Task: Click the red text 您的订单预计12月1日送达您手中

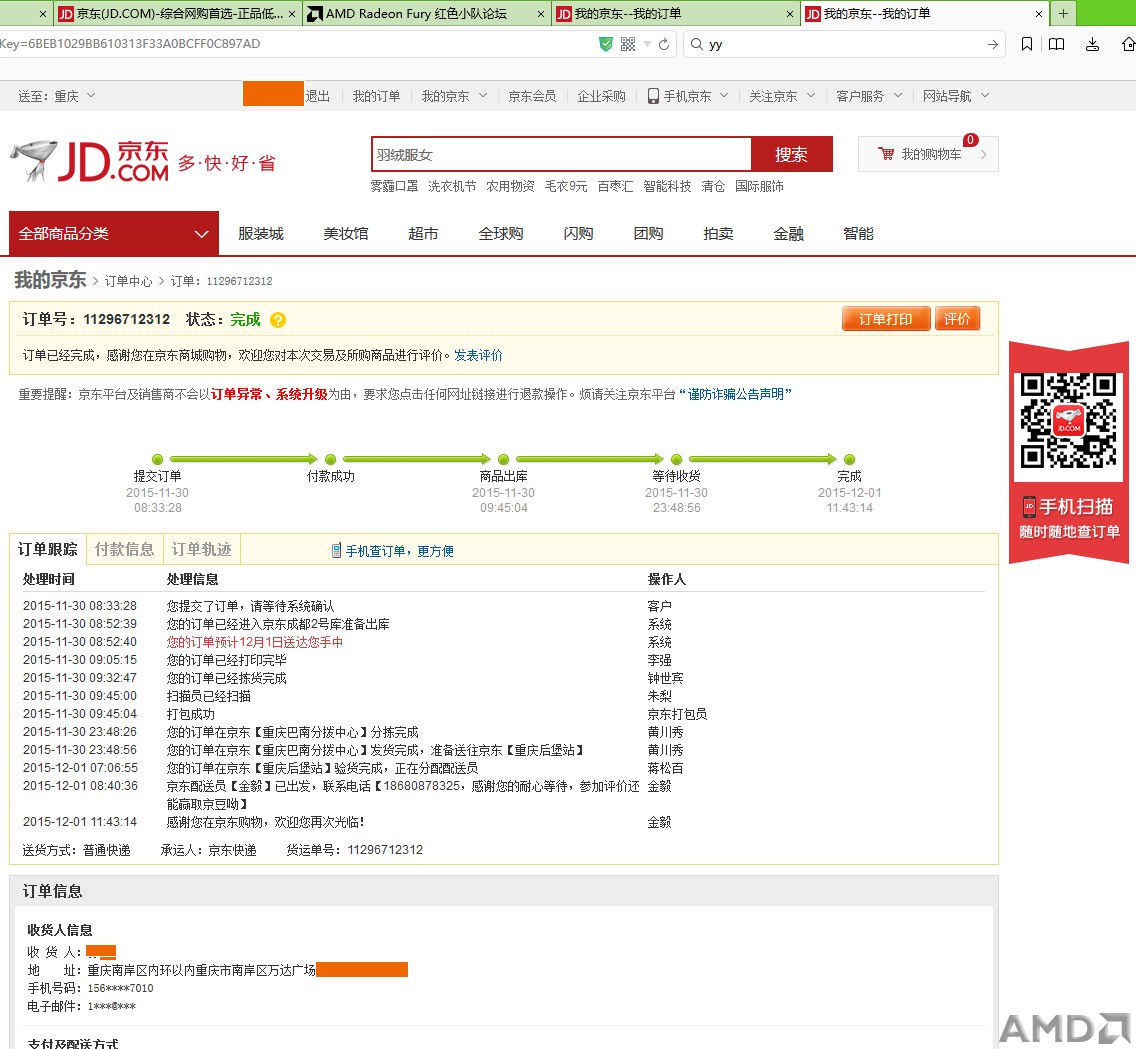Action: tap(254, 643)
